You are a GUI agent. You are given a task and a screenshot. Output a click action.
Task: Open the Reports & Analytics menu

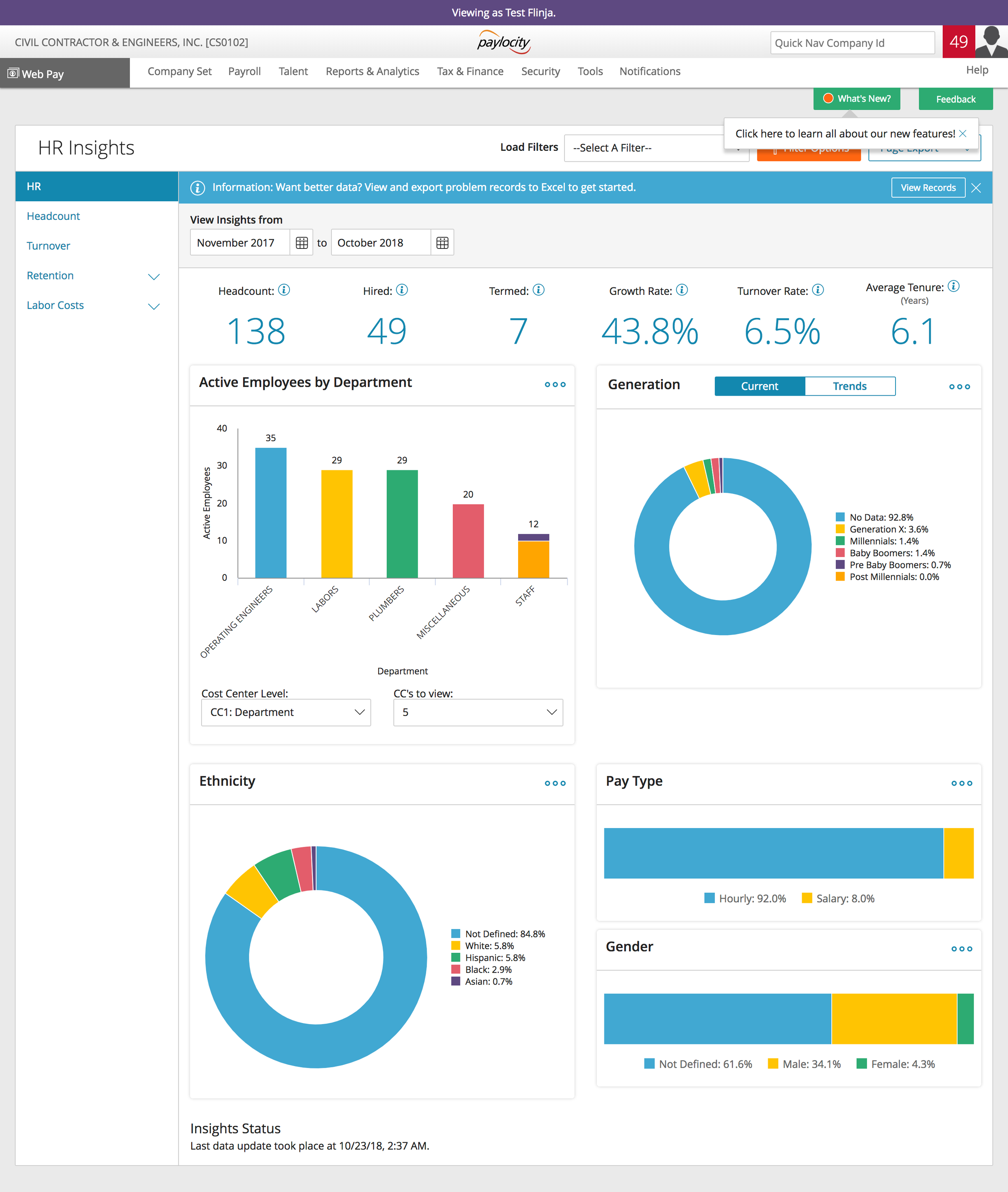click(372, 71)
